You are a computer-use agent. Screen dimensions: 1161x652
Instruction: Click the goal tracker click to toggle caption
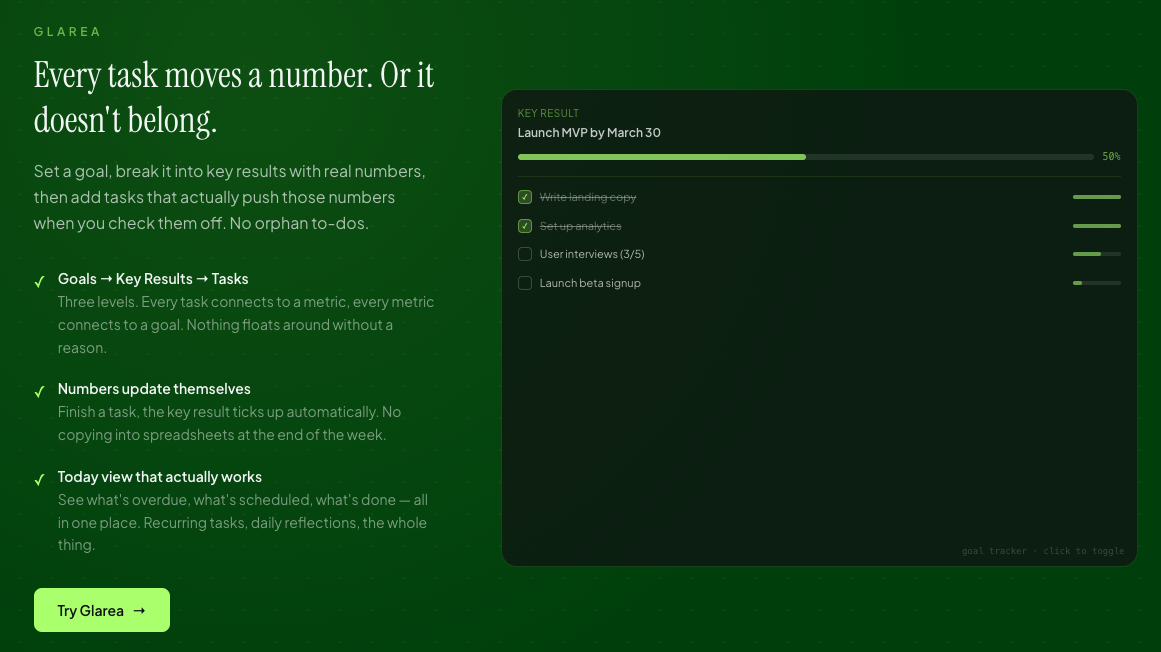[1043, 551]
